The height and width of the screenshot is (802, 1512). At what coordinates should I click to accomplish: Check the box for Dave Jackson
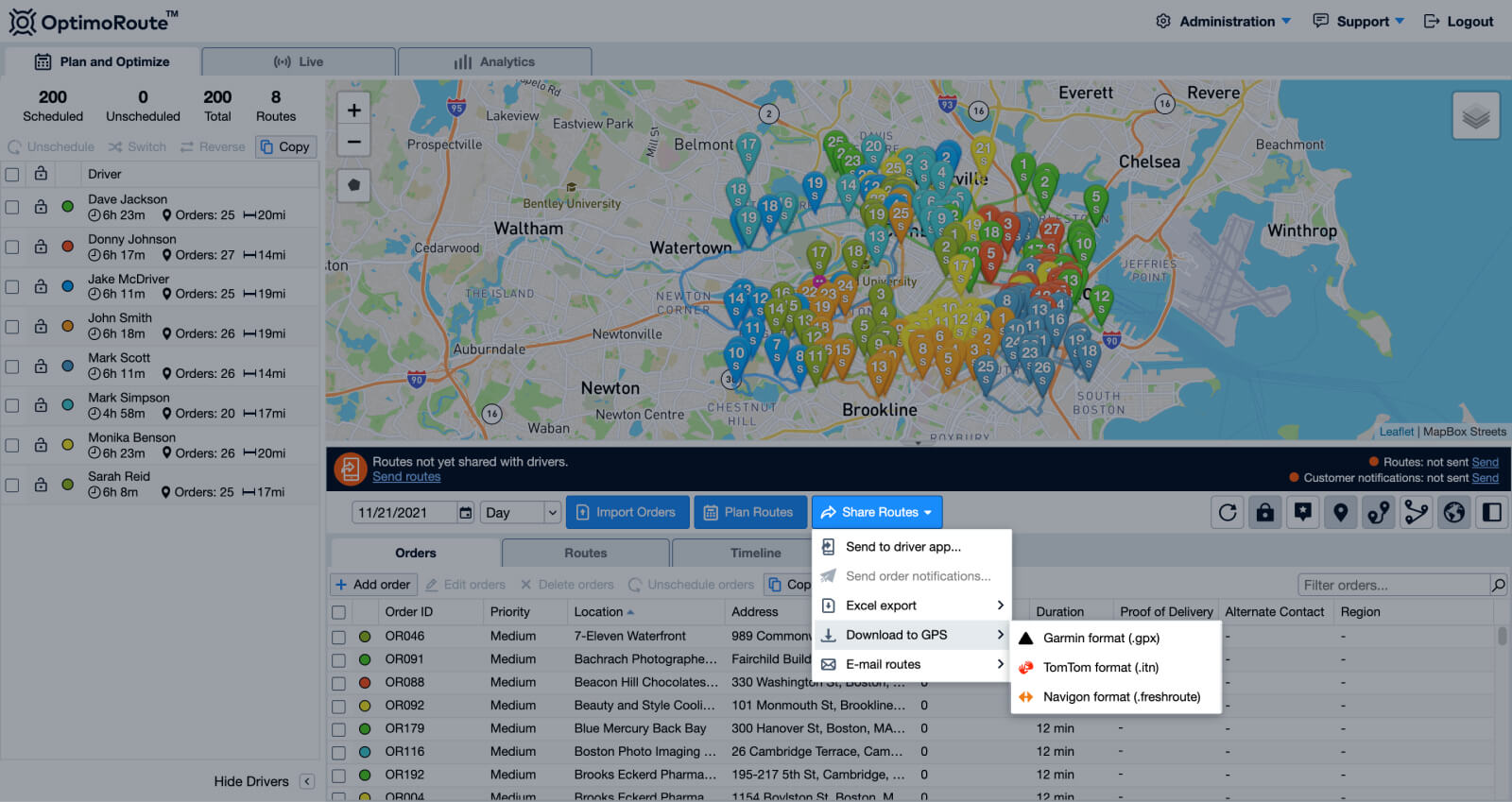click(12, 207)
